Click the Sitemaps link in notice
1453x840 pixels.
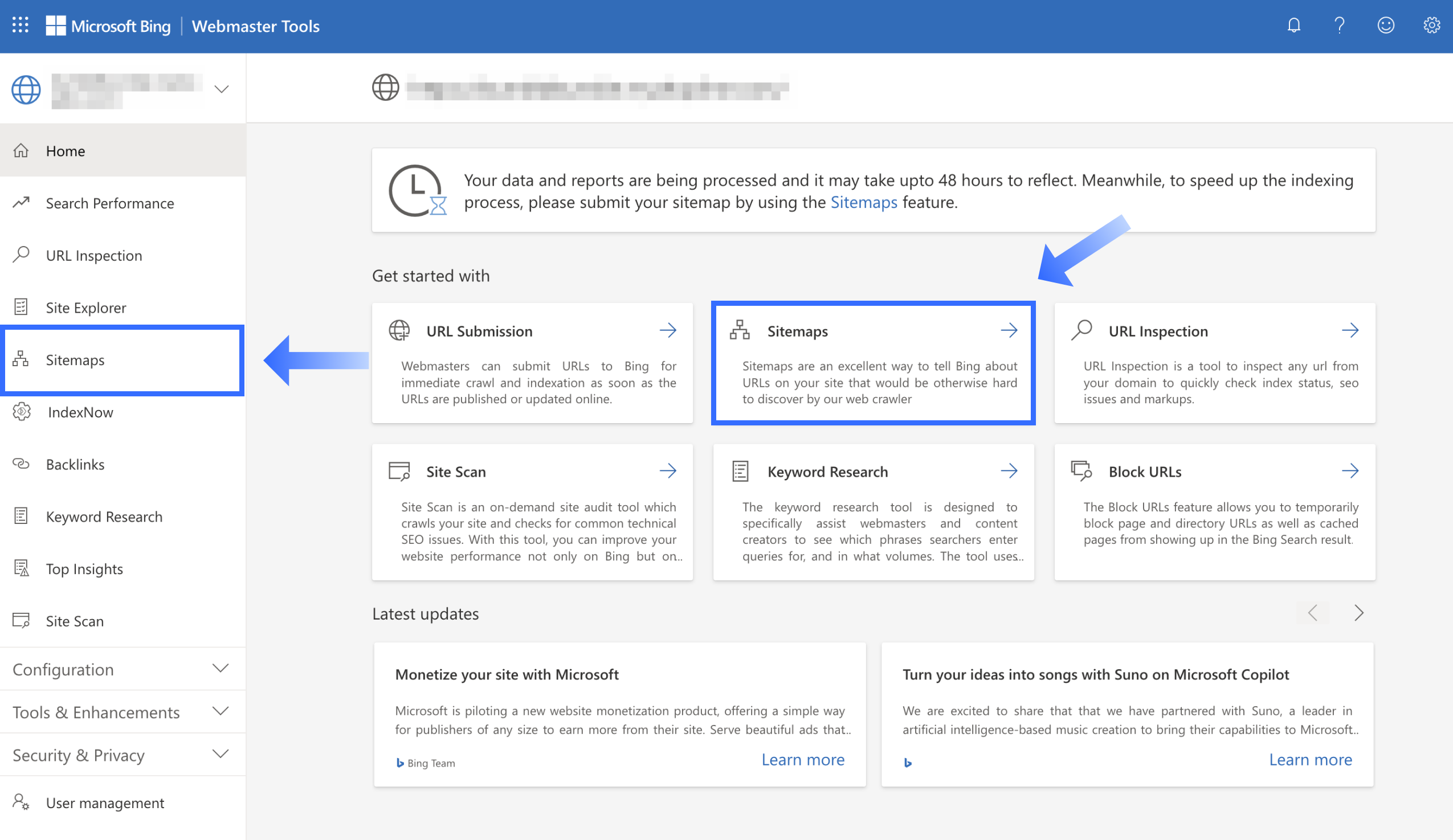point(863,202)
